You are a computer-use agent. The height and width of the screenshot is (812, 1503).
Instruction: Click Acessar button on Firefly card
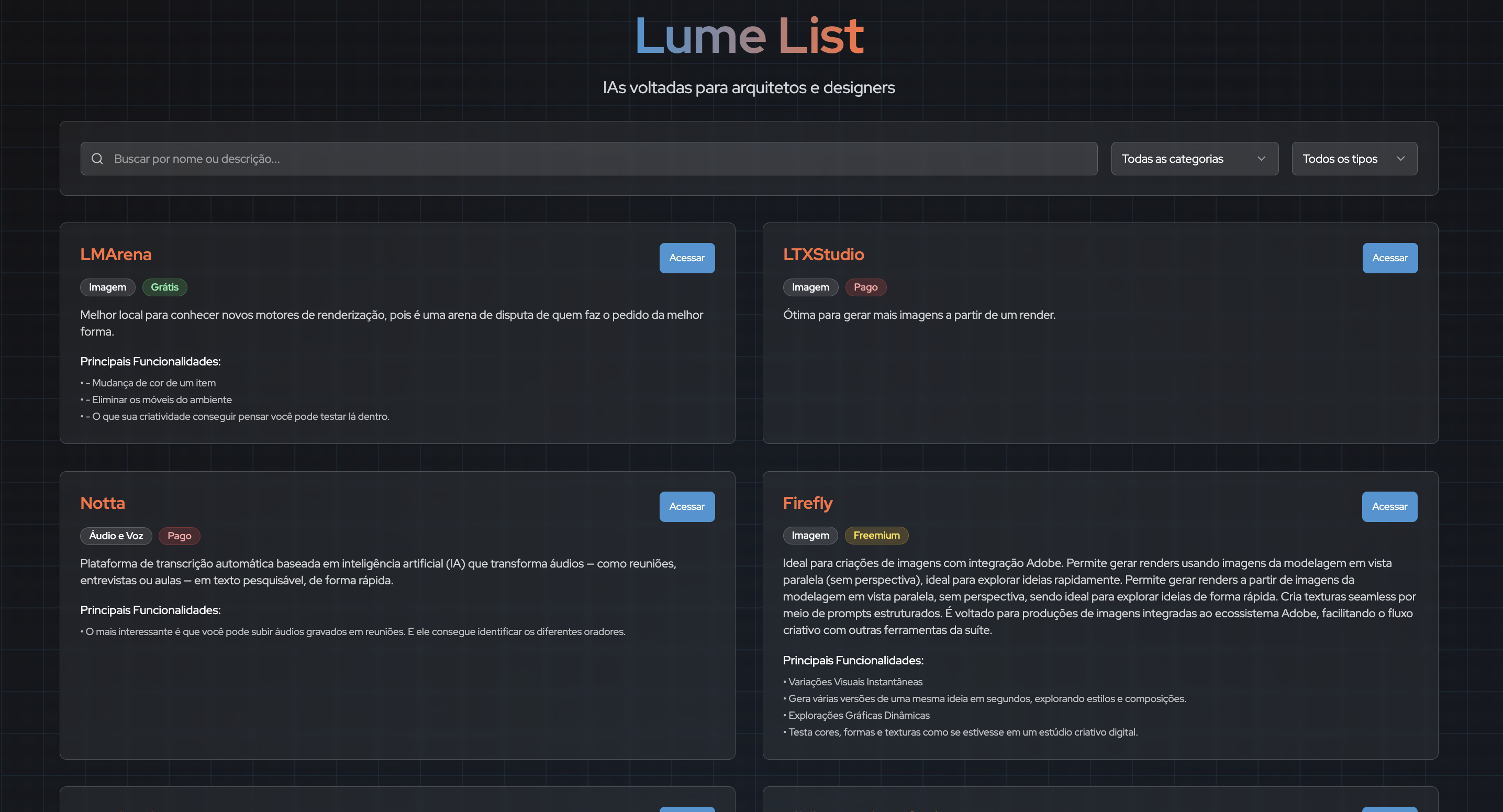tap(1389, 506)
